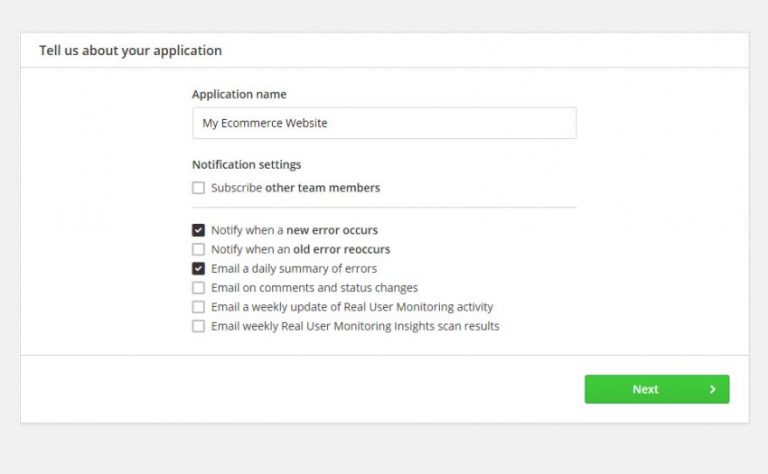The width and height of the screenshot is (768, 474).
Task: Uncheck Notify when a new error occurs
Action: (x=198, y=230)
